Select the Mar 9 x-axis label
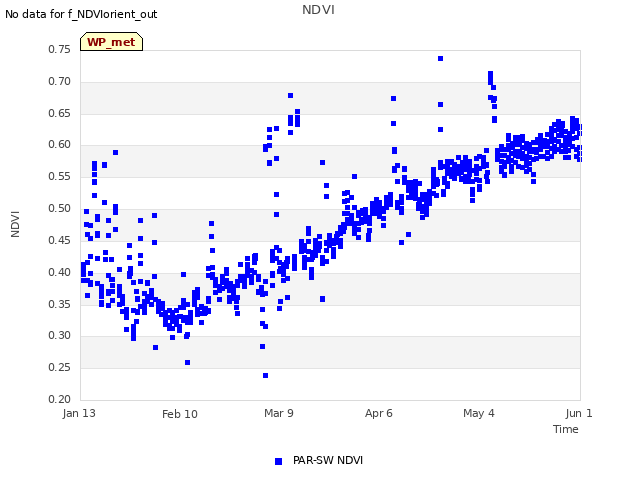640x480 pixels. (279, 413)
